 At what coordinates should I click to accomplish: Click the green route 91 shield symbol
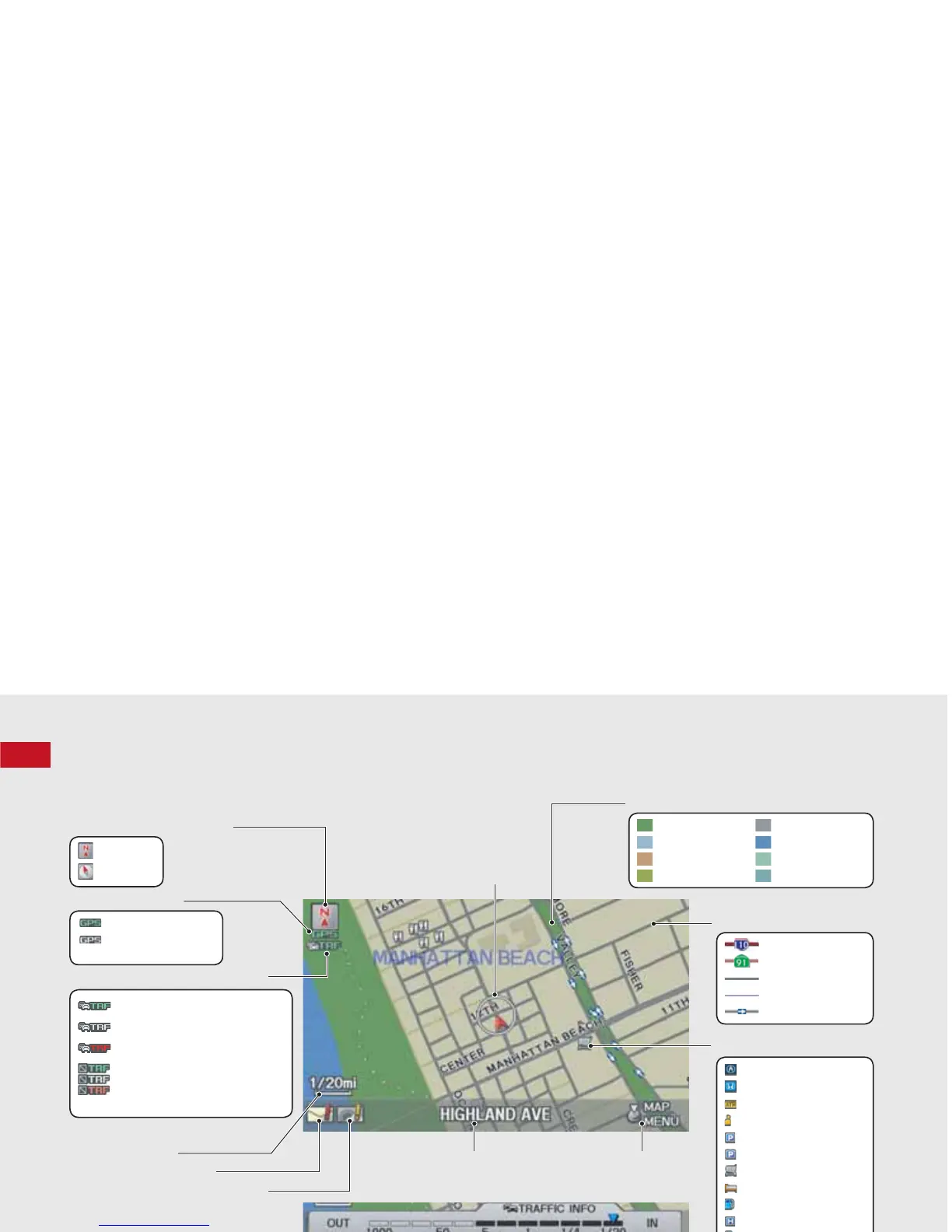coord(741,962)
